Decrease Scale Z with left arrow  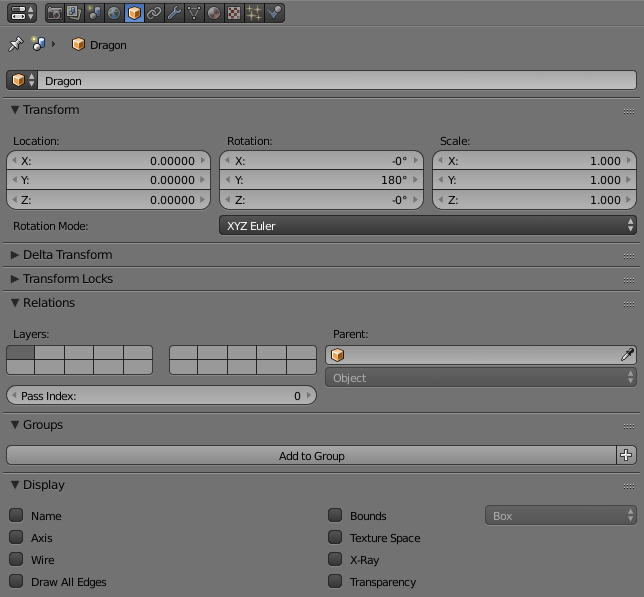coord(440,200)
